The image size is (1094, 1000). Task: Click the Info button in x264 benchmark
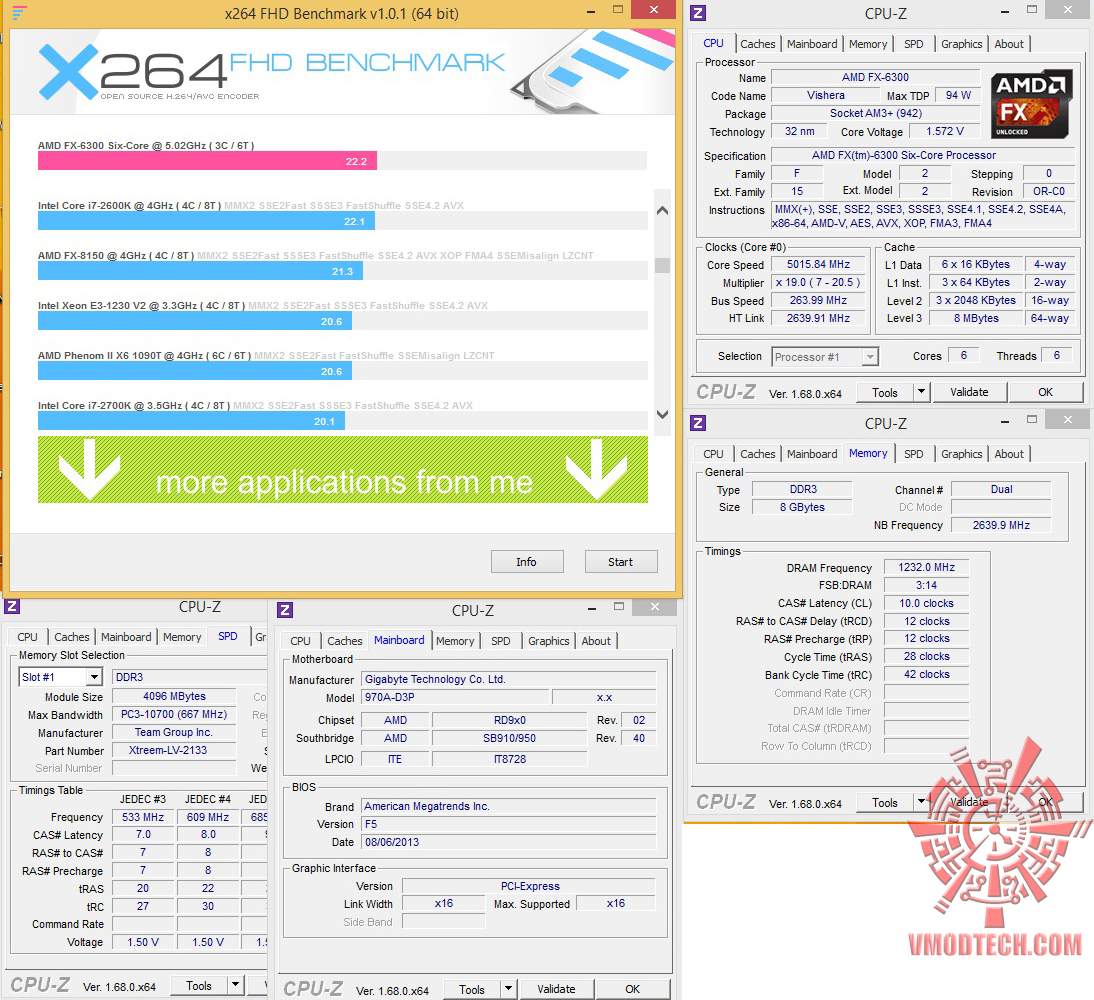(x=527, y=562)
